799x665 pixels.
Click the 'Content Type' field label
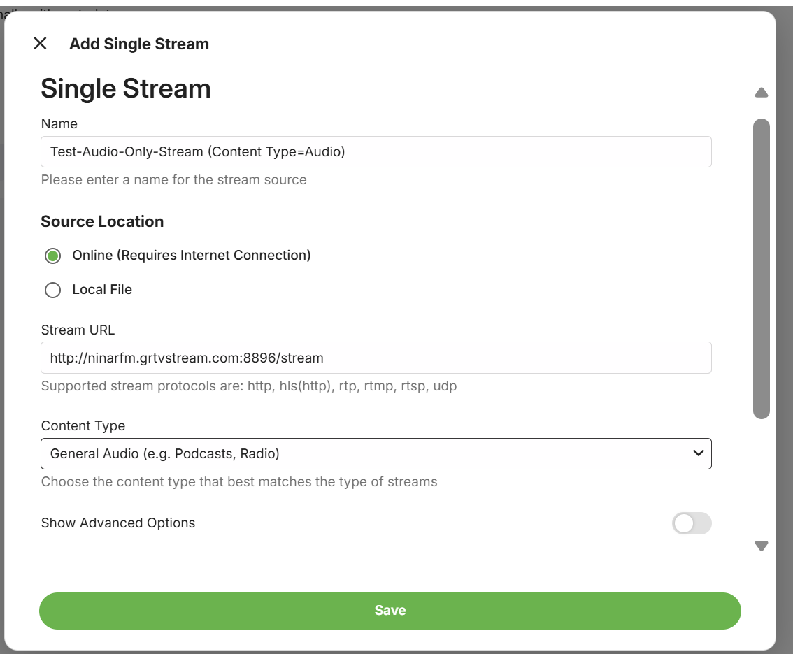pos(83,426)
